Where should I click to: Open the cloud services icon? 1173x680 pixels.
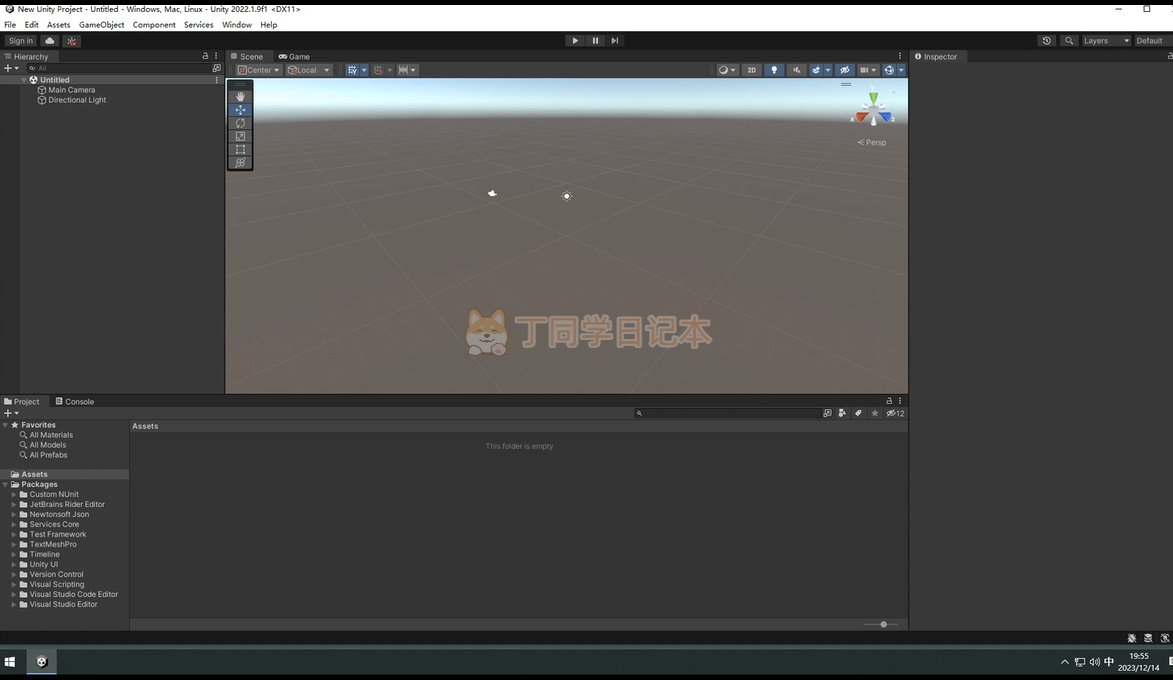pyautogui.click(x=49, y=41)
